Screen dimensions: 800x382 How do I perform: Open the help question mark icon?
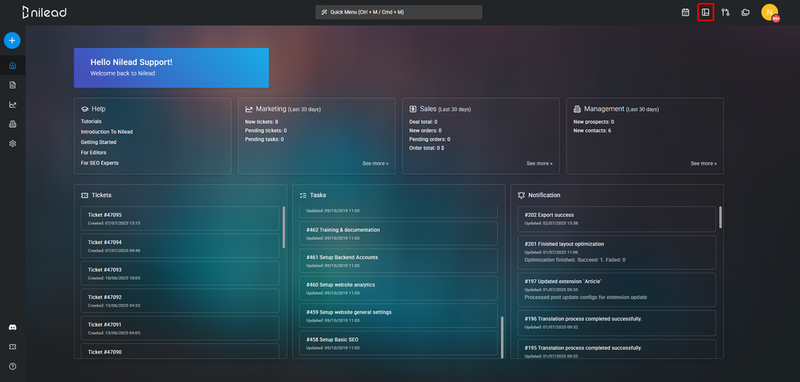12,366
